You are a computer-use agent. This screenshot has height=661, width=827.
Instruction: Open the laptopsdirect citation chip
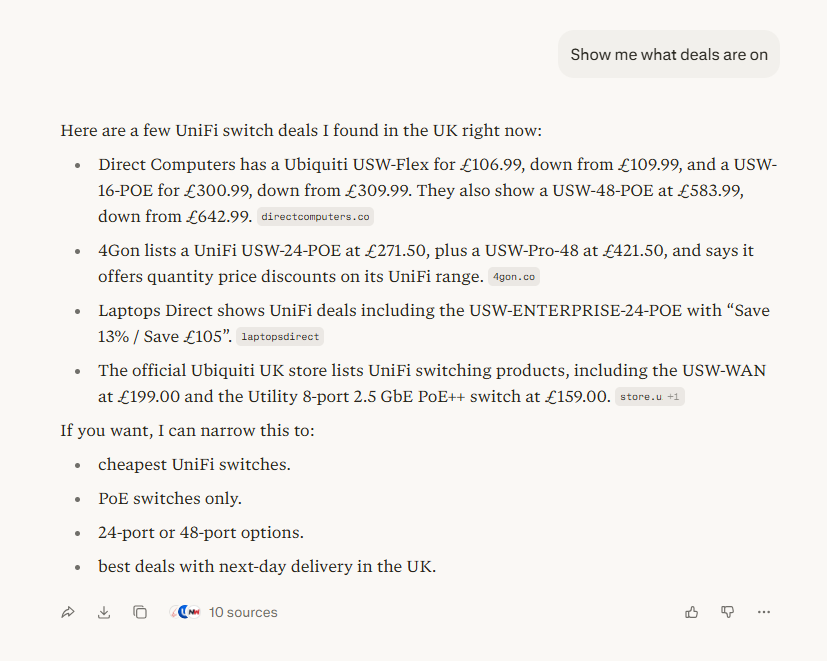tap(280, 337)
